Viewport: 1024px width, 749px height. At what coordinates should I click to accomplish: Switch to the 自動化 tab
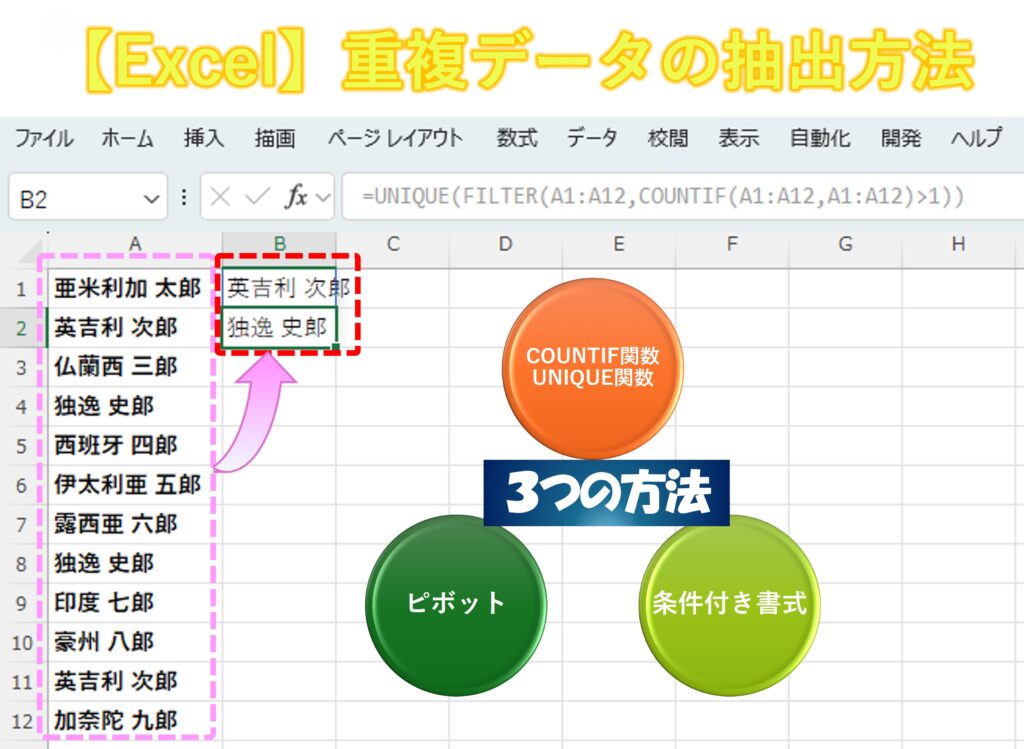click(820, 138)
